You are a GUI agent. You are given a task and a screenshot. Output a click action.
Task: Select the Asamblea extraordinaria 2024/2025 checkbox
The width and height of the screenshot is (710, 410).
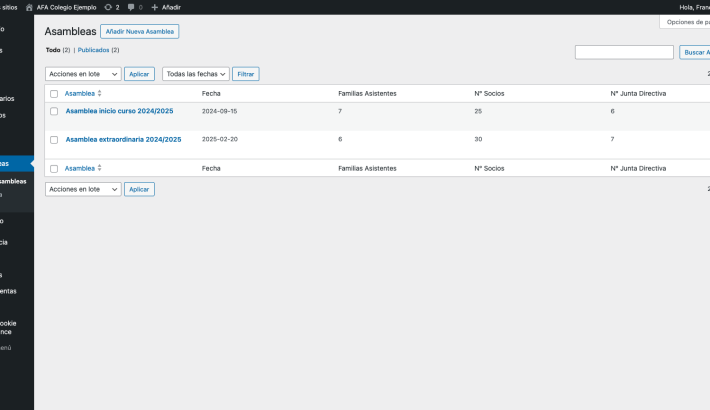(54, 139)
